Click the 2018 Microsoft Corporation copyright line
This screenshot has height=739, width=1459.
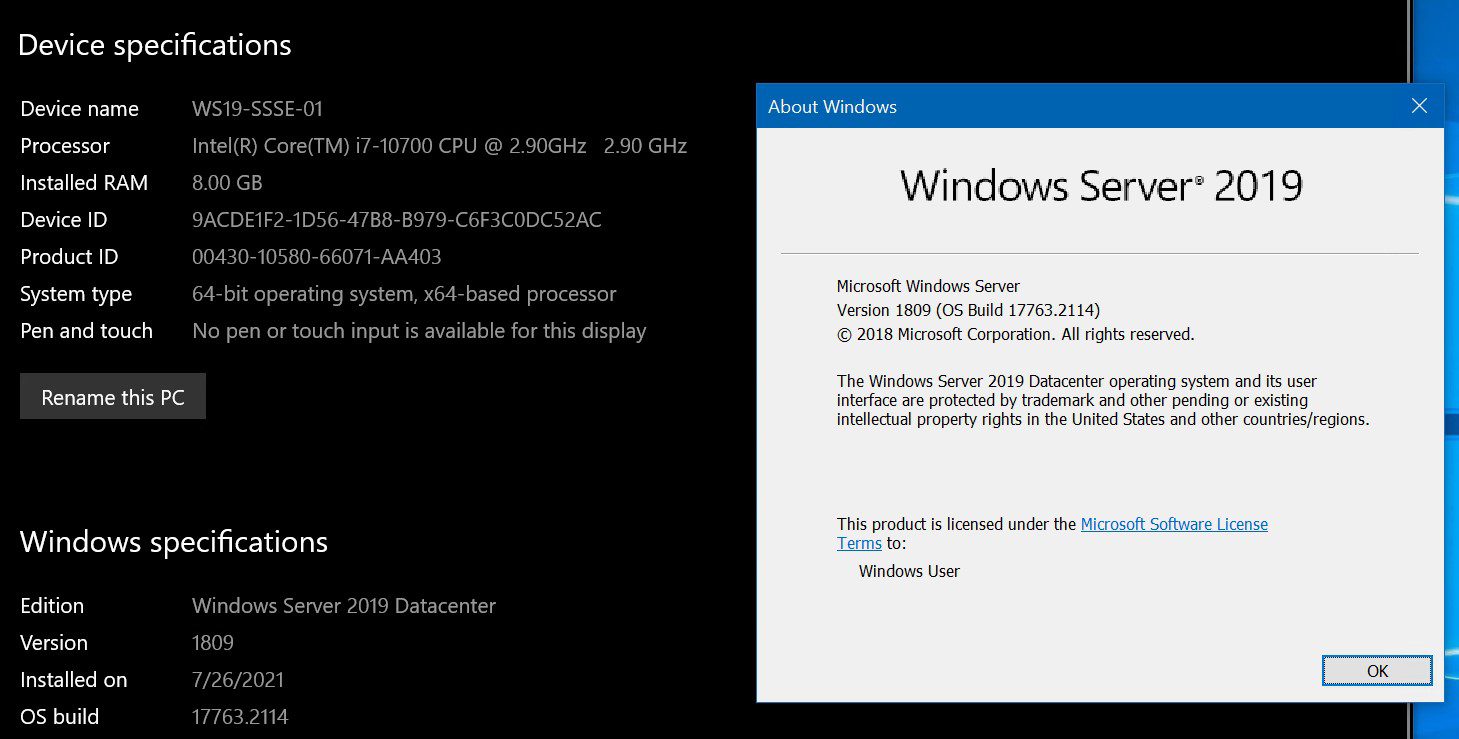point(1016,334)
